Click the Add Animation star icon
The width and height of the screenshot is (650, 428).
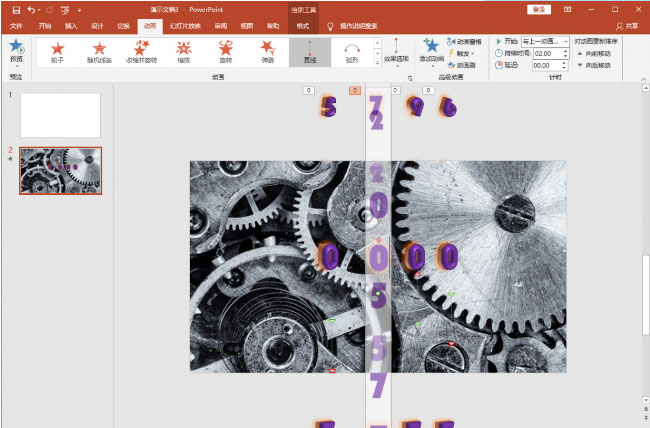coord(430,50)
